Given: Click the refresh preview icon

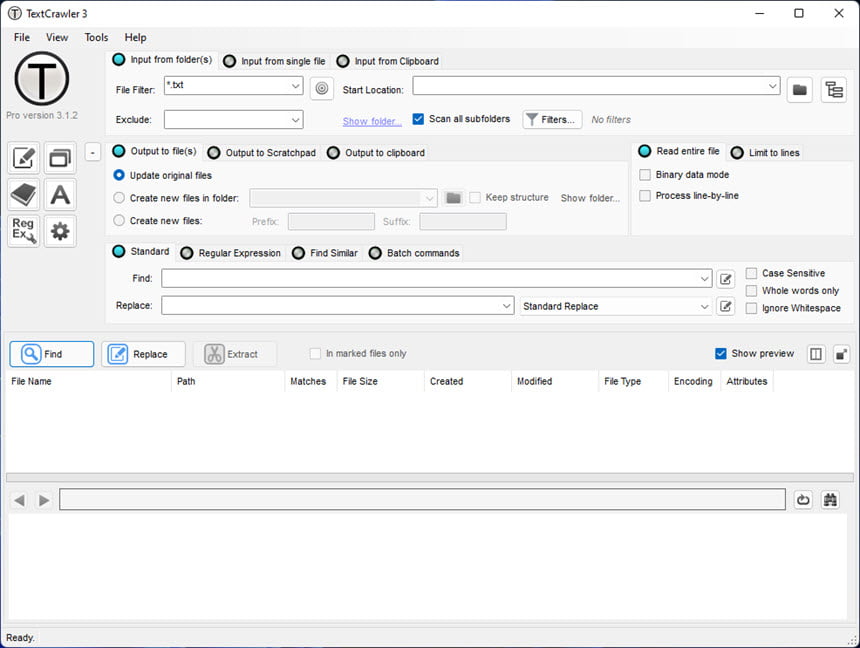Looking at the screenshot, I should click(803, 499).
